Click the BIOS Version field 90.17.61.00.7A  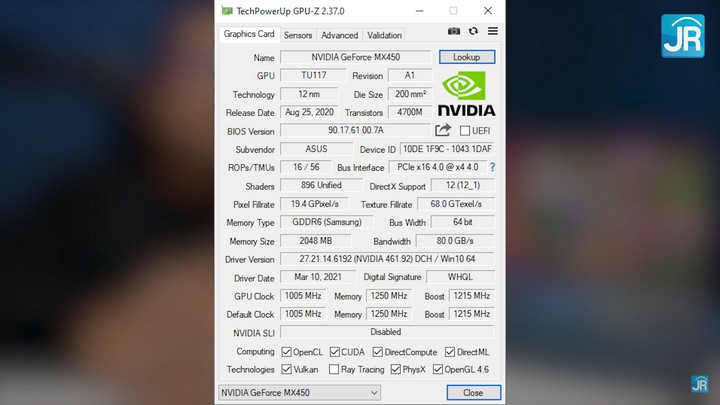coord(355,130)
